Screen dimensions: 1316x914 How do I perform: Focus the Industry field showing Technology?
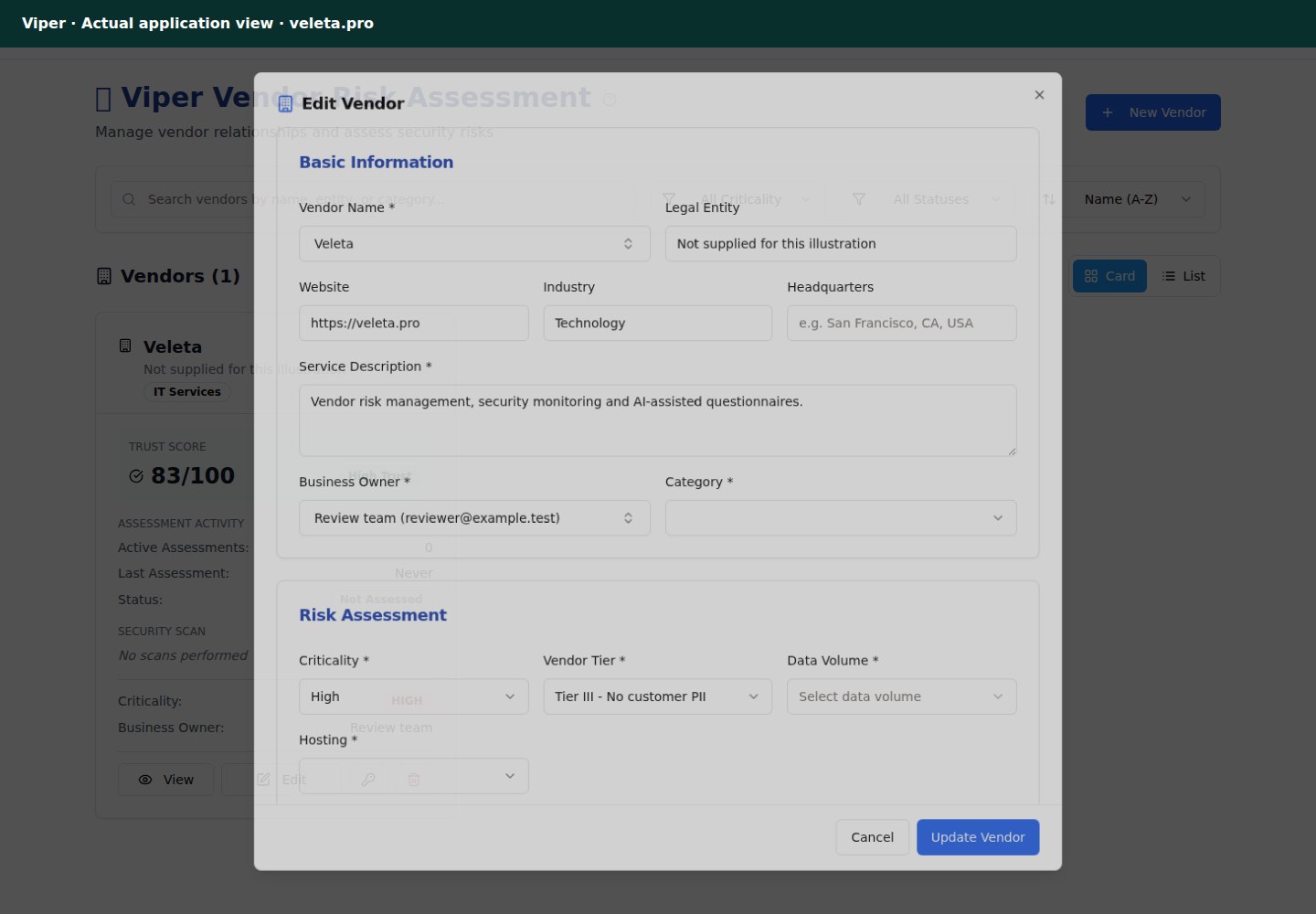(x=658, y=324)
